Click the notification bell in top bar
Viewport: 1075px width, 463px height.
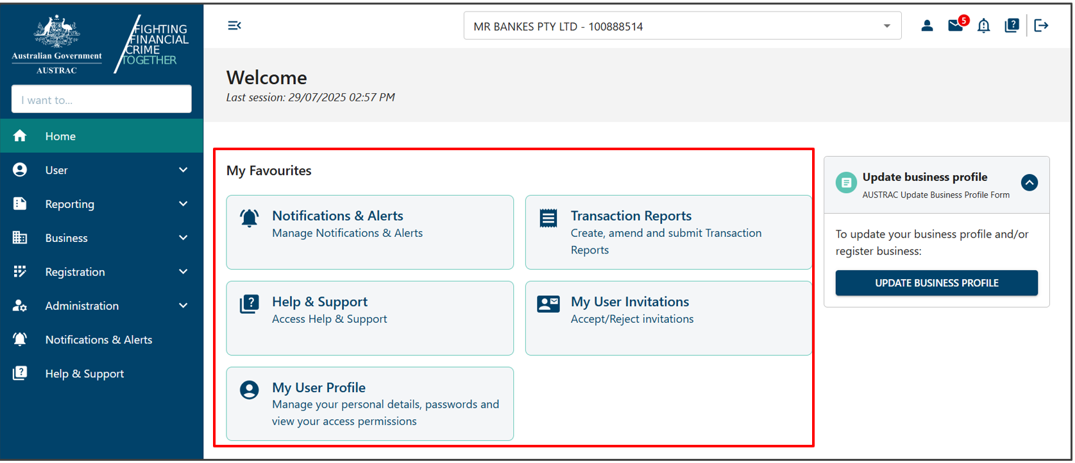[x=984, y=26]
